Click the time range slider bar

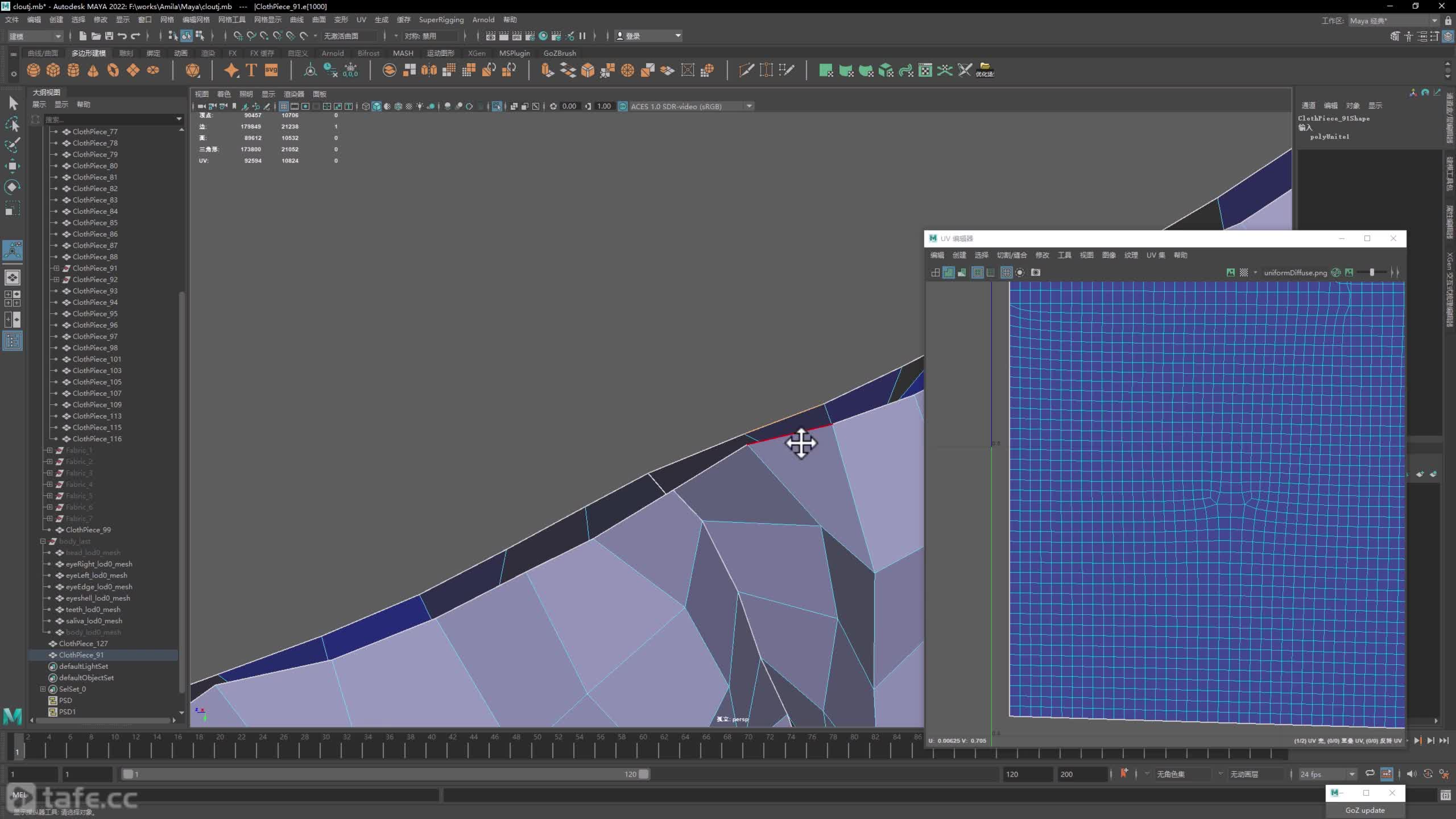386,774
